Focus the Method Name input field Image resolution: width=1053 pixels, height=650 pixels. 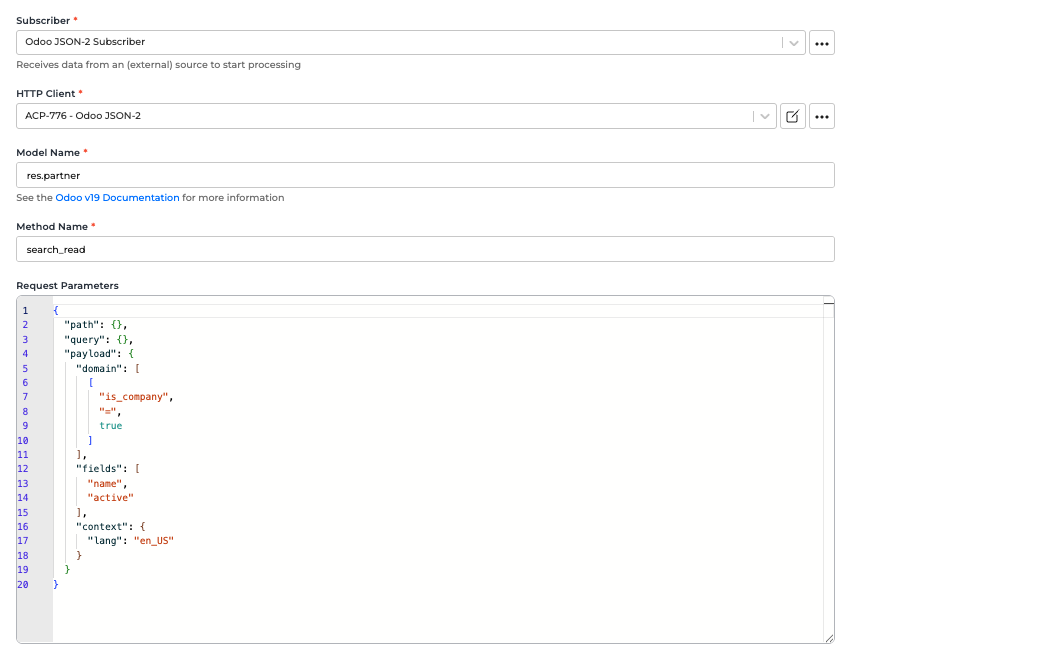coord(425,249)
